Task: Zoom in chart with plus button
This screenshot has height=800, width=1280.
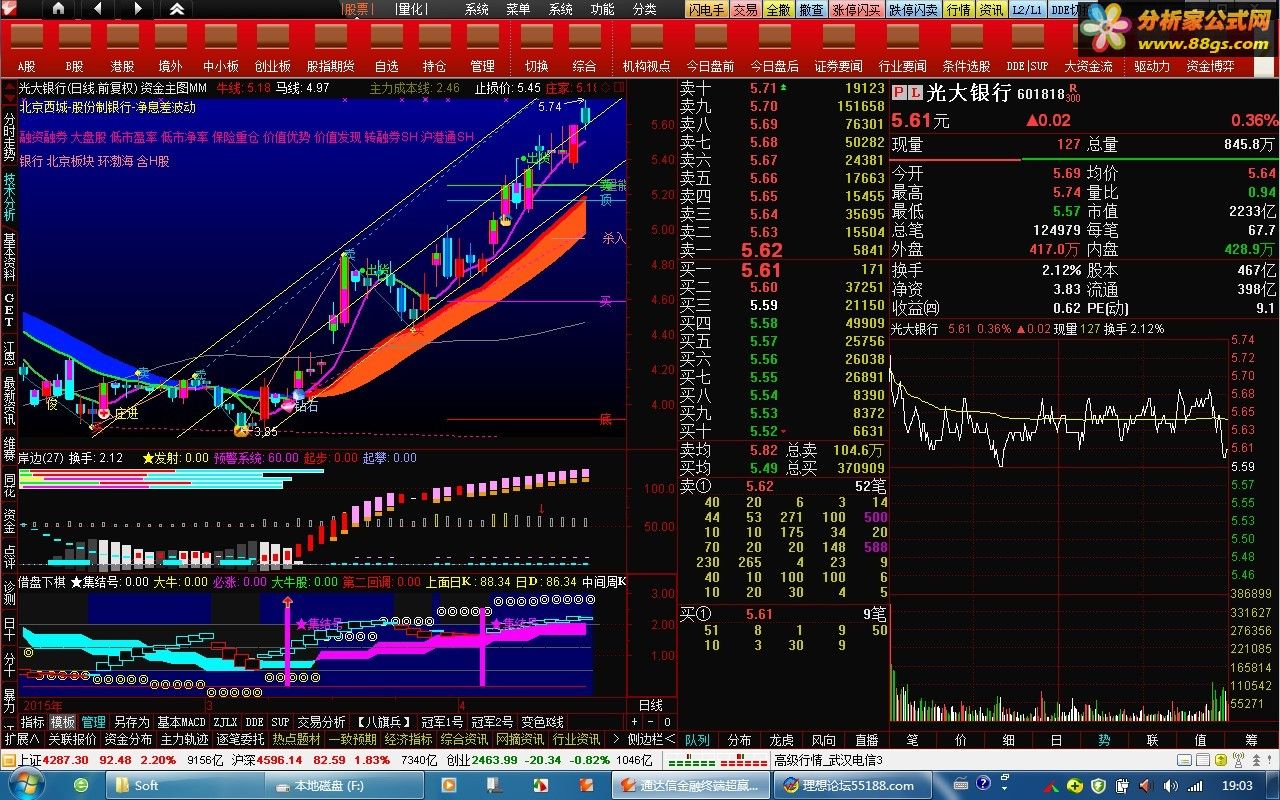Action: [634, 721]
